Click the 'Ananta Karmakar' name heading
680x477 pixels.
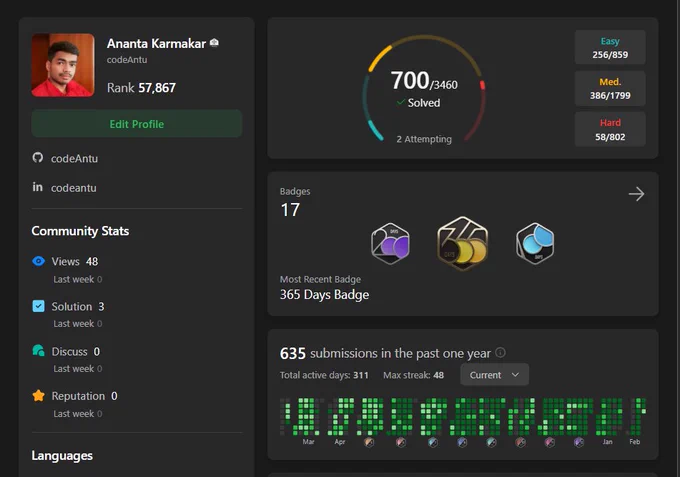157,44
